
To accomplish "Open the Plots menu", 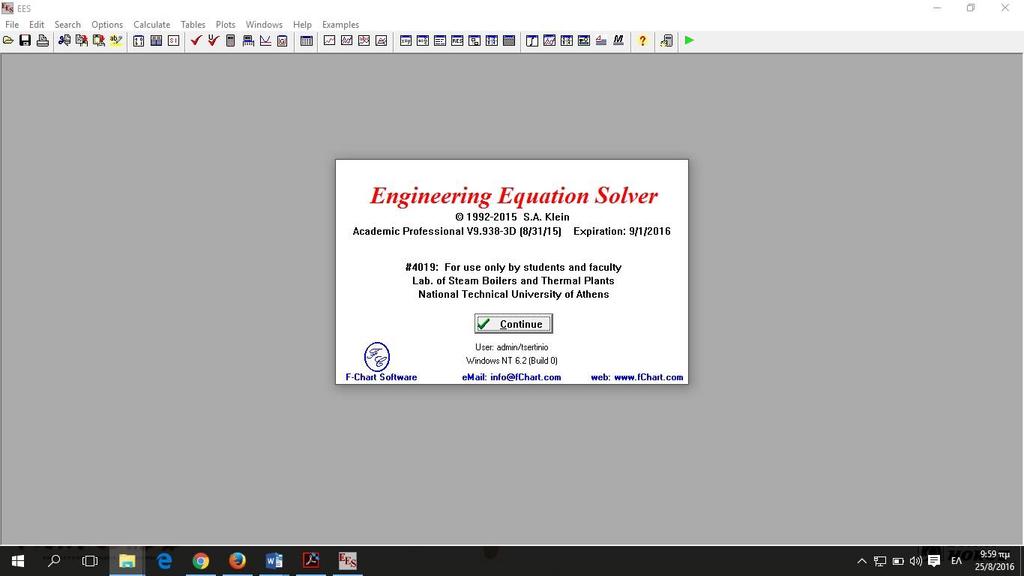I will point(225,24).
